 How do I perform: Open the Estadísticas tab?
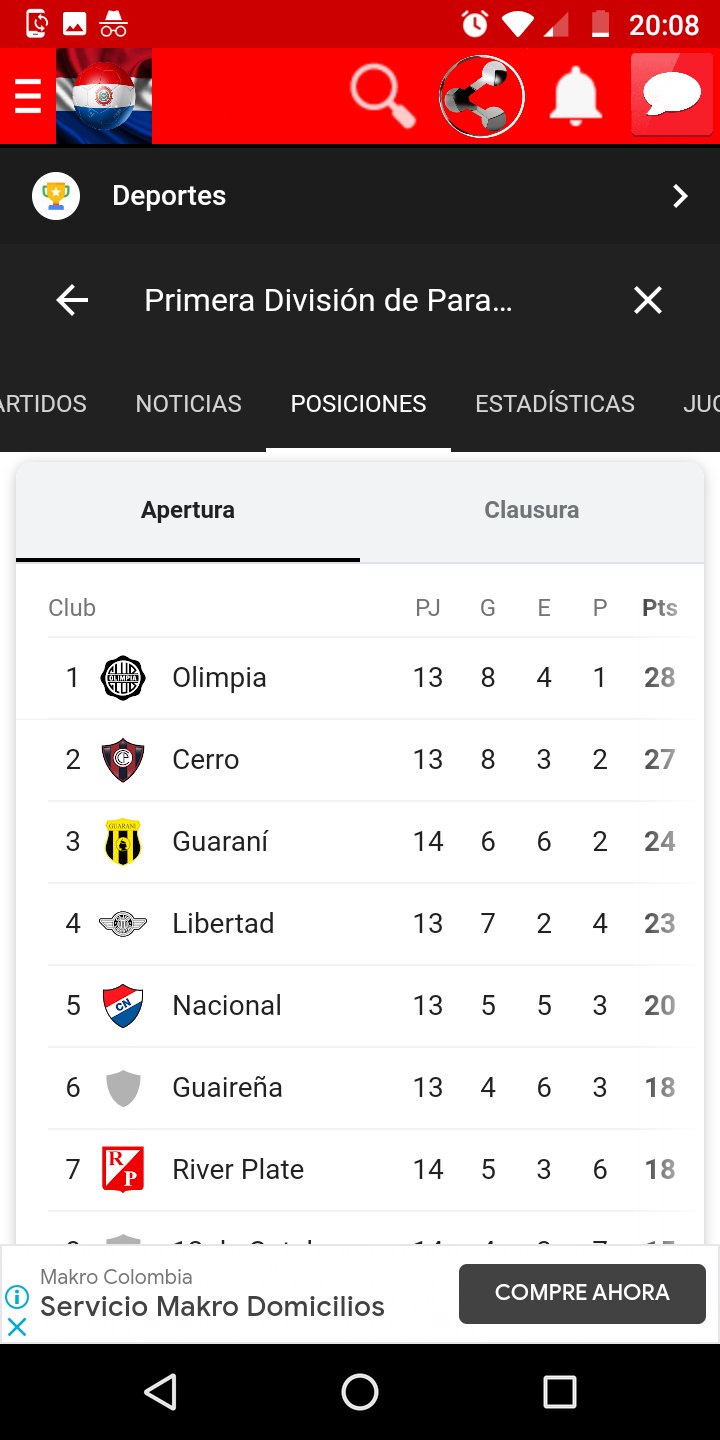click(x=555, y=404)
